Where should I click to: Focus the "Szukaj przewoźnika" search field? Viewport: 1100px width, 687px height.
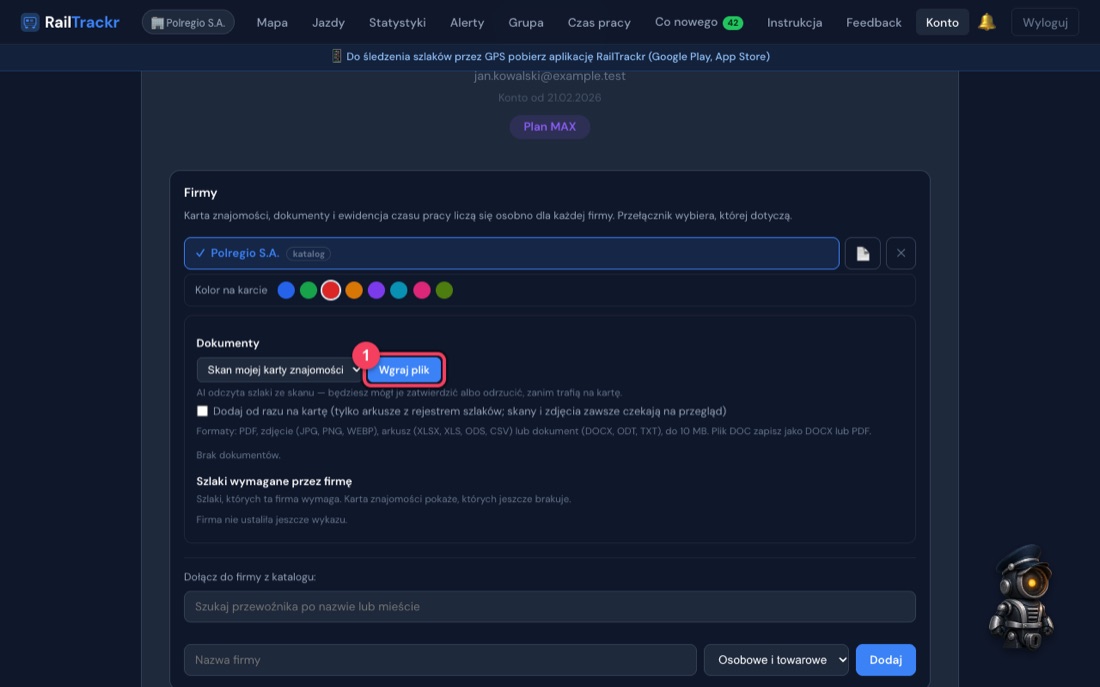549,606
